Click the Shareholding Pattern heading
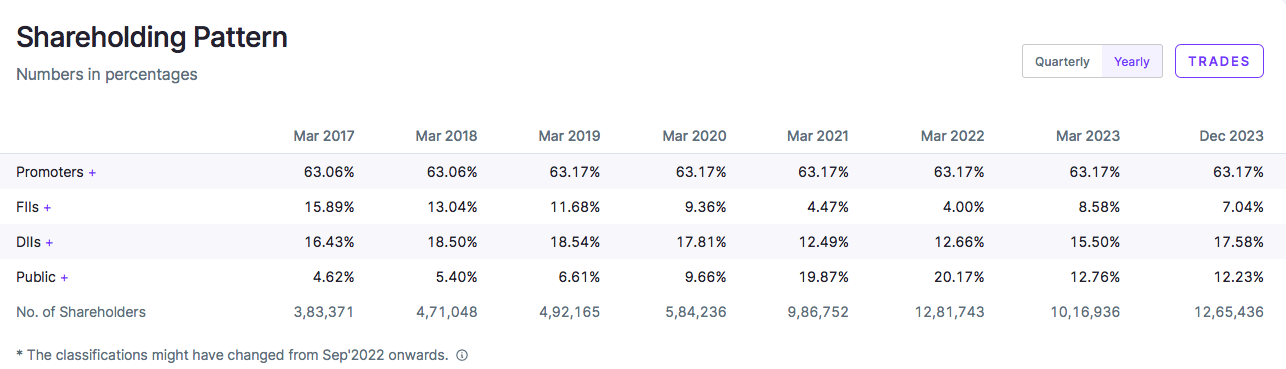 click(152, 38)
